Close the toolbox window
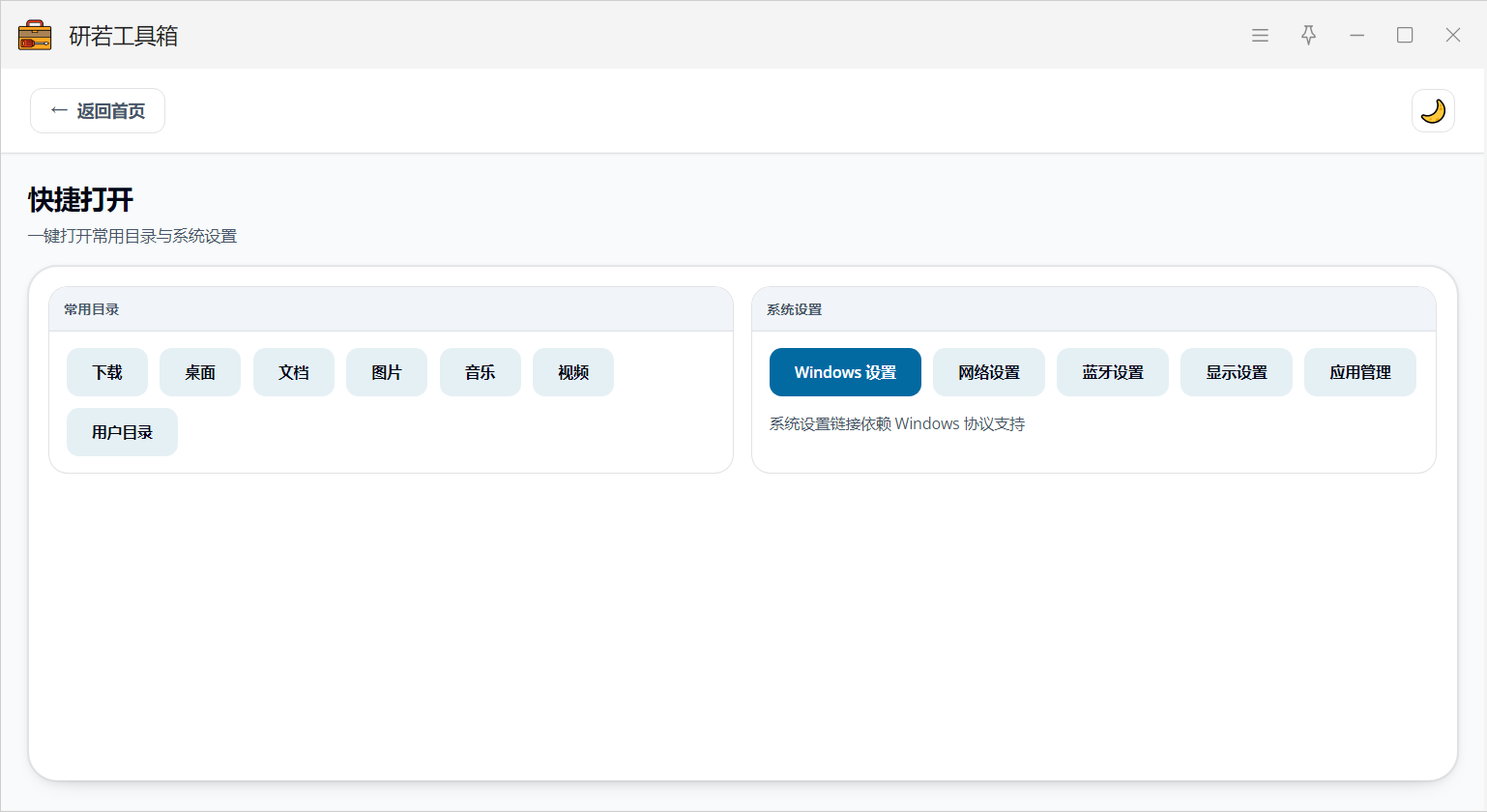 click(x=1452, y=36)
